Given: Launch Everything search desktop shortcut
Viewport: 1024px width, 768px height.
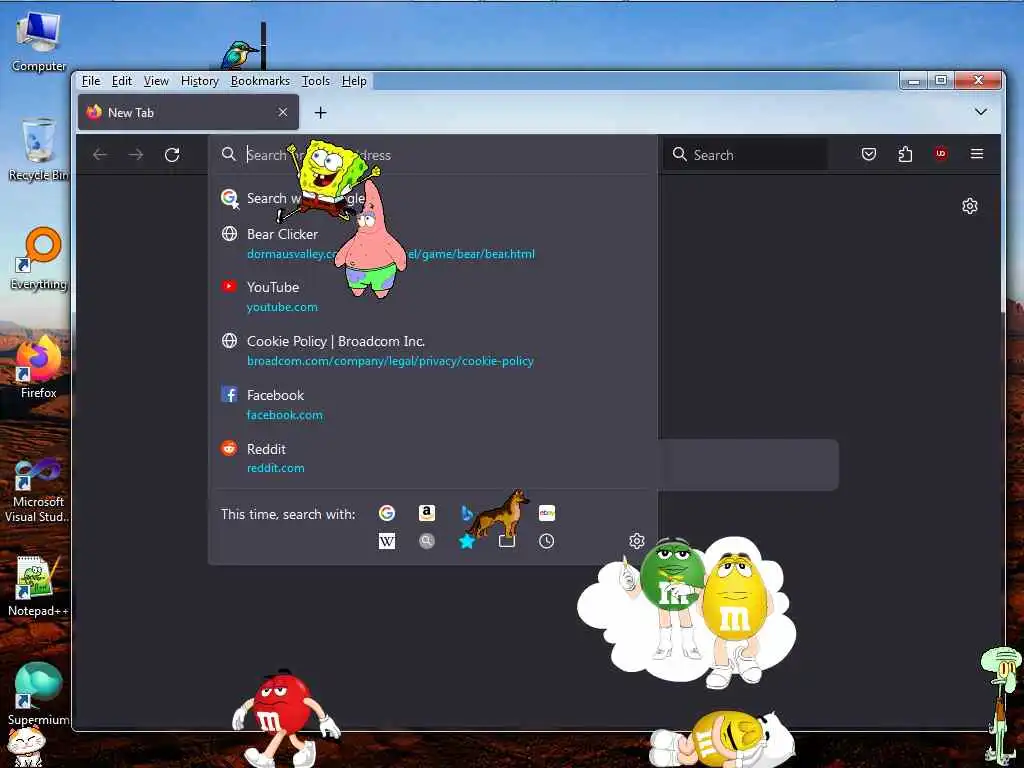Looking at the screenshot, I should pyautogui.click(x=39, y=259).
